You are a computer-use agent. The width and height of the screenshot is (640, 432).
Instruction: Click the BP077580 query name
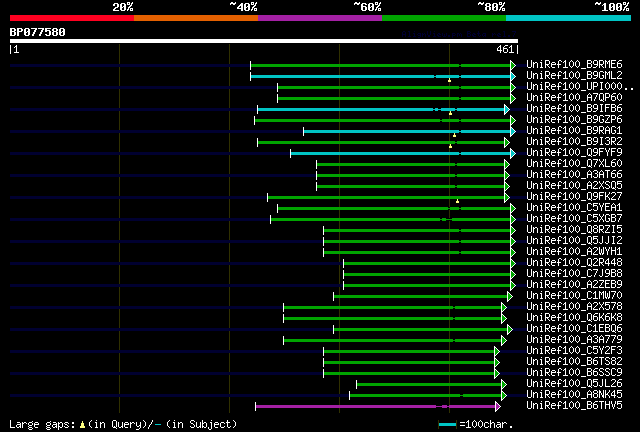pos(38,32)
